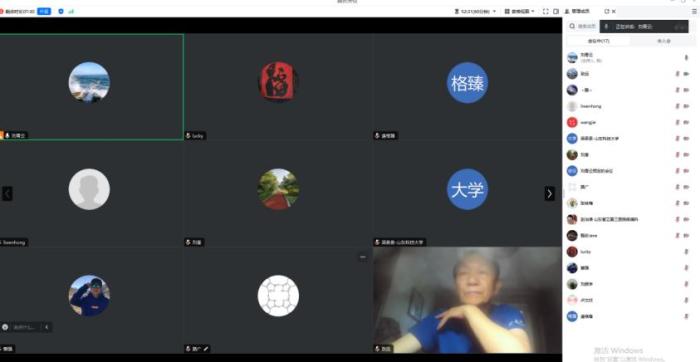Go to the previous page of video tiles

tap(7, 193)
